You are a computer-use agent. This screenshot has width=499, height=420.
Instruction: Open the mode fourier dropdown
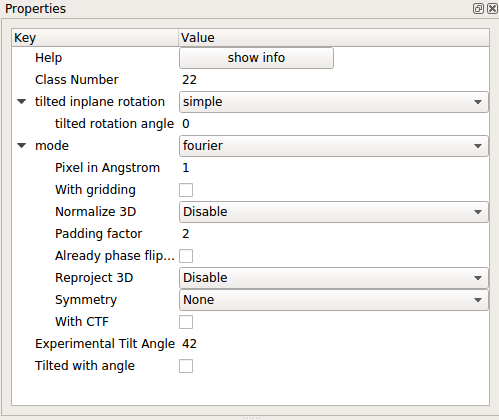334,146
